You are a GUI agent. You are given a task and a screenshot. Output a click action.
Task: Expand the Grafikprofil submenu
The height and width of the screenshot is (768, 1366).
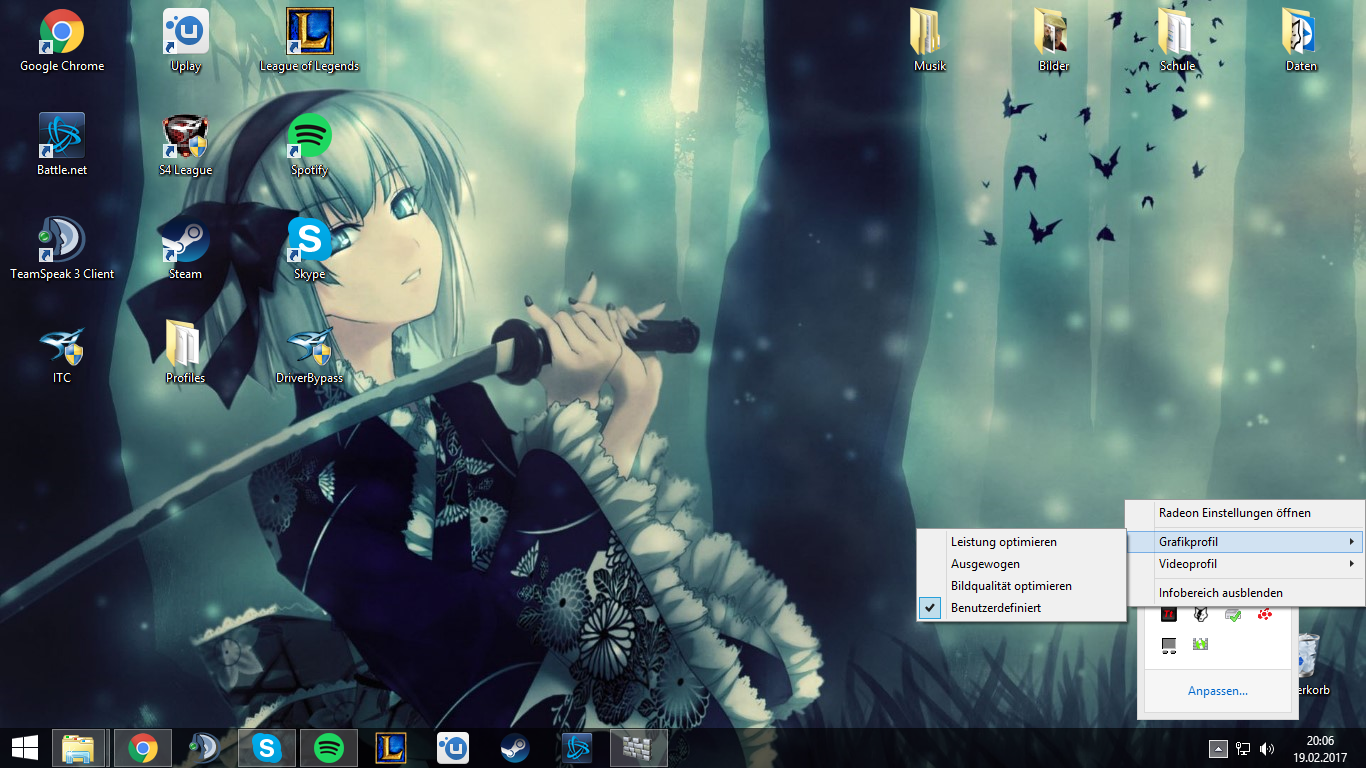click(x=1246, y=542)
